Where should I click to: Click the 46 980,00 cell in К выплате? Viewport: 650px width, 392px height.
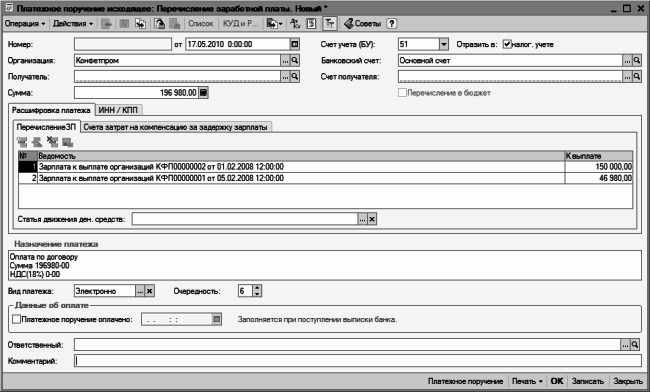coord(599,178)
